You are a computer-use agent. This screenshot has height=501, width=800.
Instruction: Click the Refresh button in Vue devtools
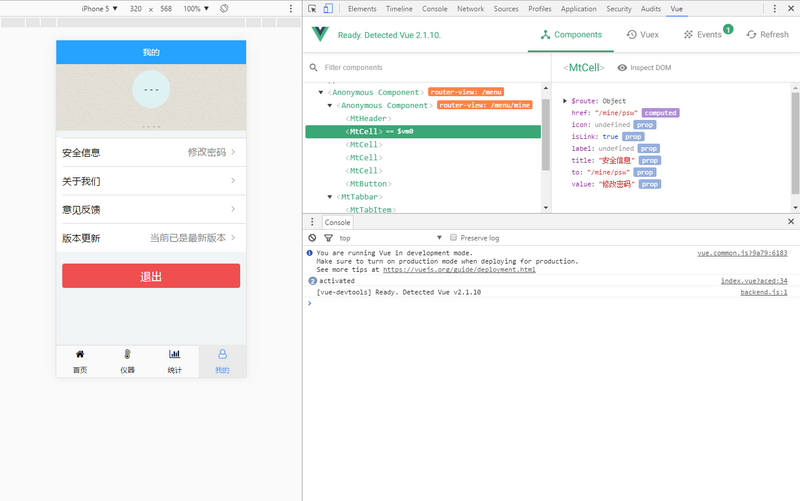767,35
